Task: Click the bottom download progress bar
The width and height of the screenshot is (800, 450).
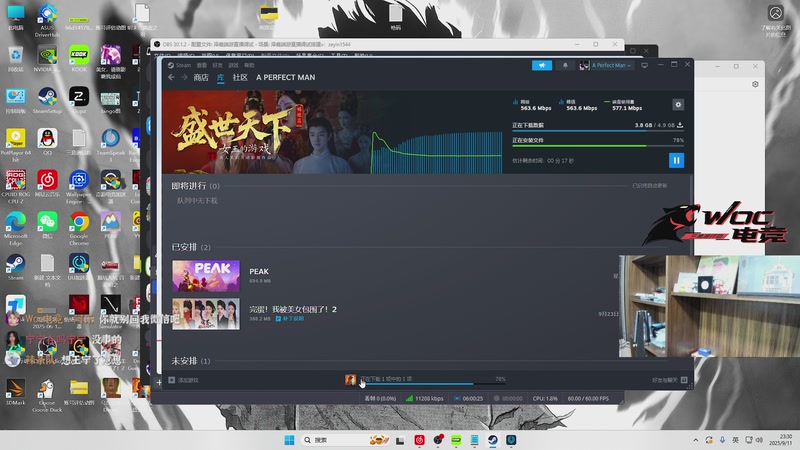Action: click(x=433, y=384)
